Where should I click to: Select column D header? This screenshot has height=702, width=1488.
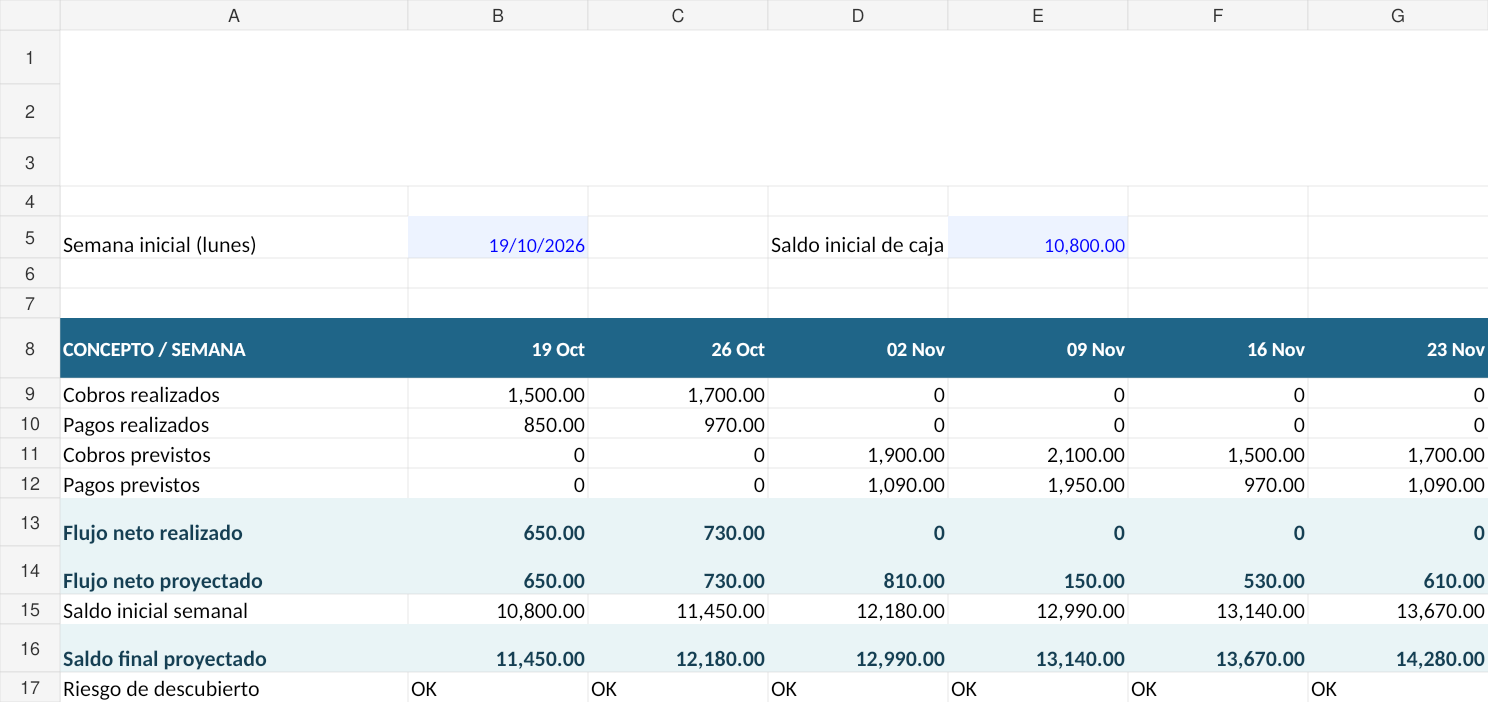858,15
